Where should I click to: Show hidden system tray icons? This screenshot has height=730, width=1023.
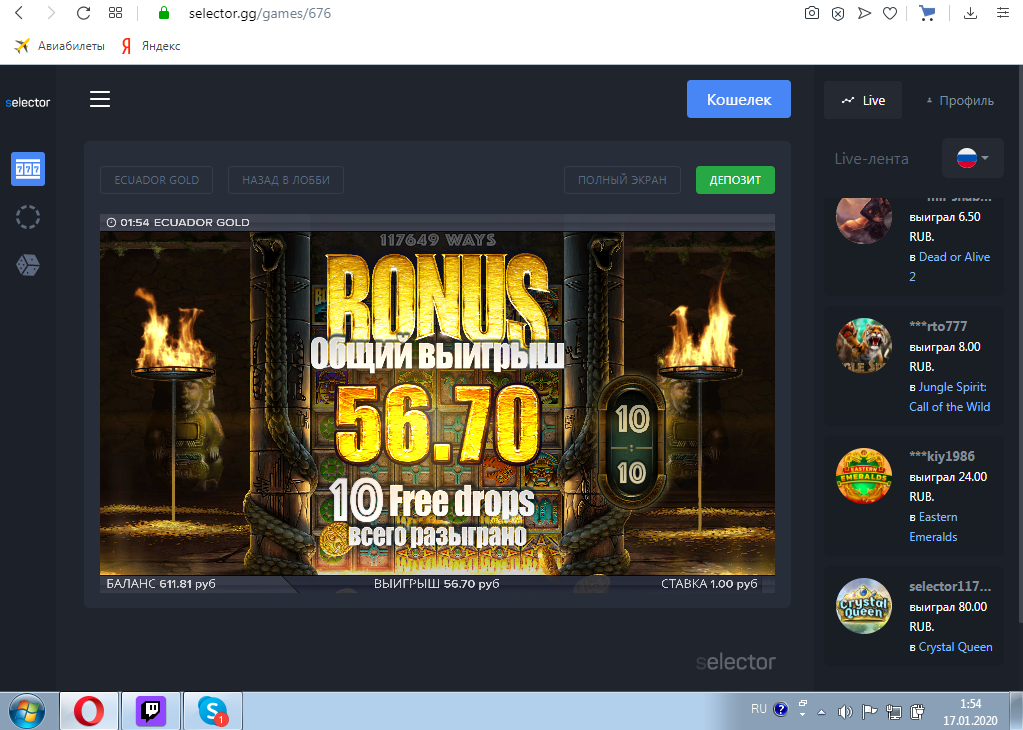coord(821,712)
